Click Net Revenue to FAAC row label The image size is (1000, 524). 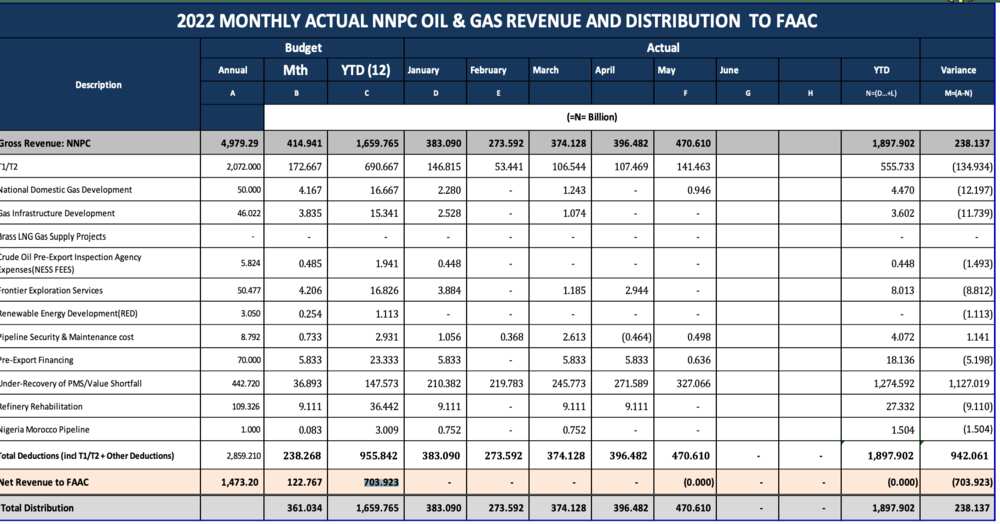(x=44, y=483)
